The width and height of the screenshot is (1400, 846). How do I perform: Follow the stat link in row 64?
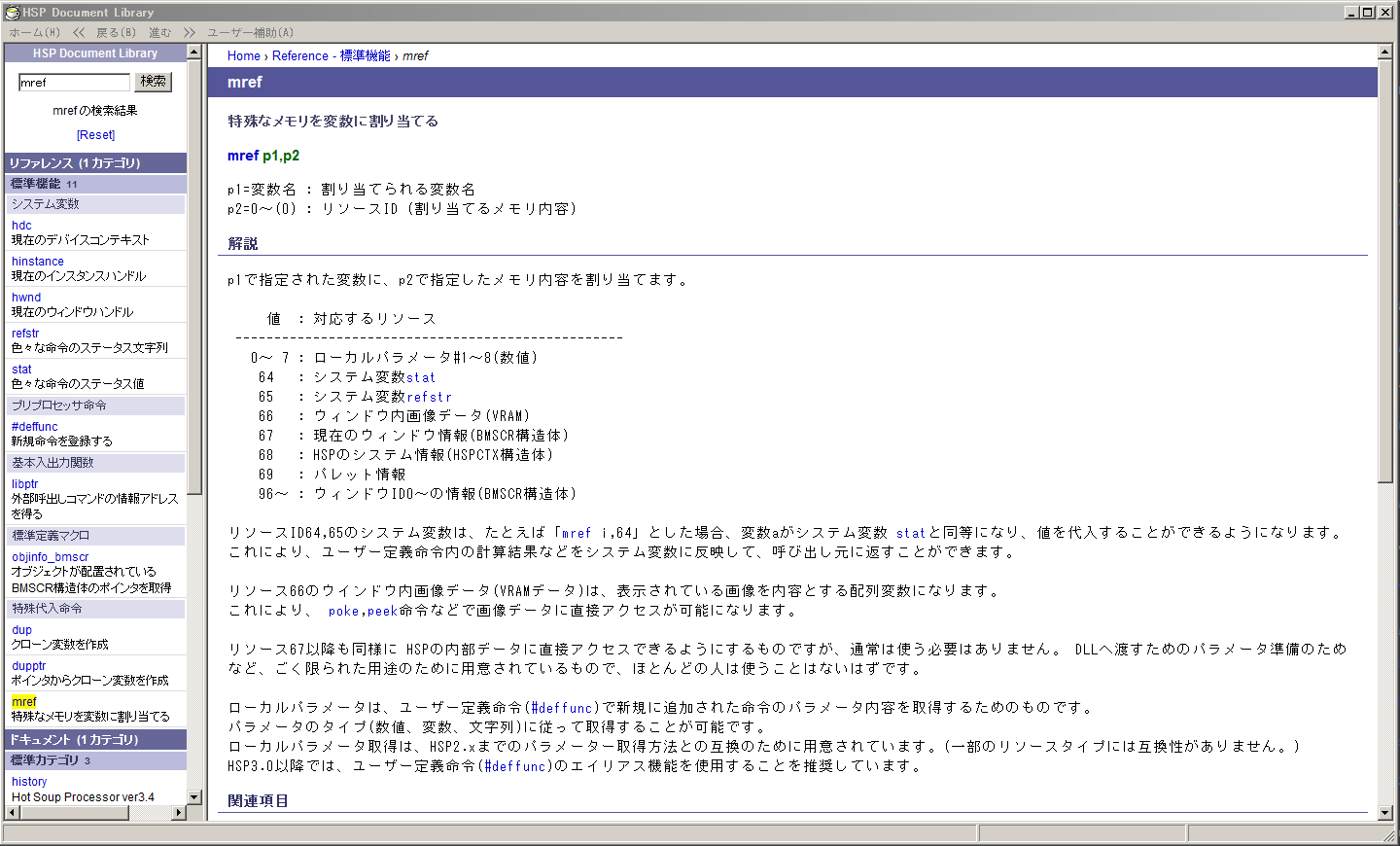tap(421, 377)
